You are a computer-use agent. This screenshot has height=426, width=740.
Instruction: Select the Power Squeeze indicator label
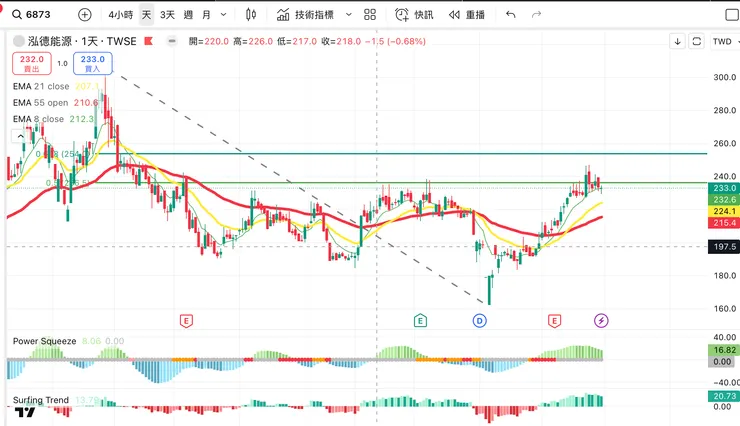(x=44, y=341)
